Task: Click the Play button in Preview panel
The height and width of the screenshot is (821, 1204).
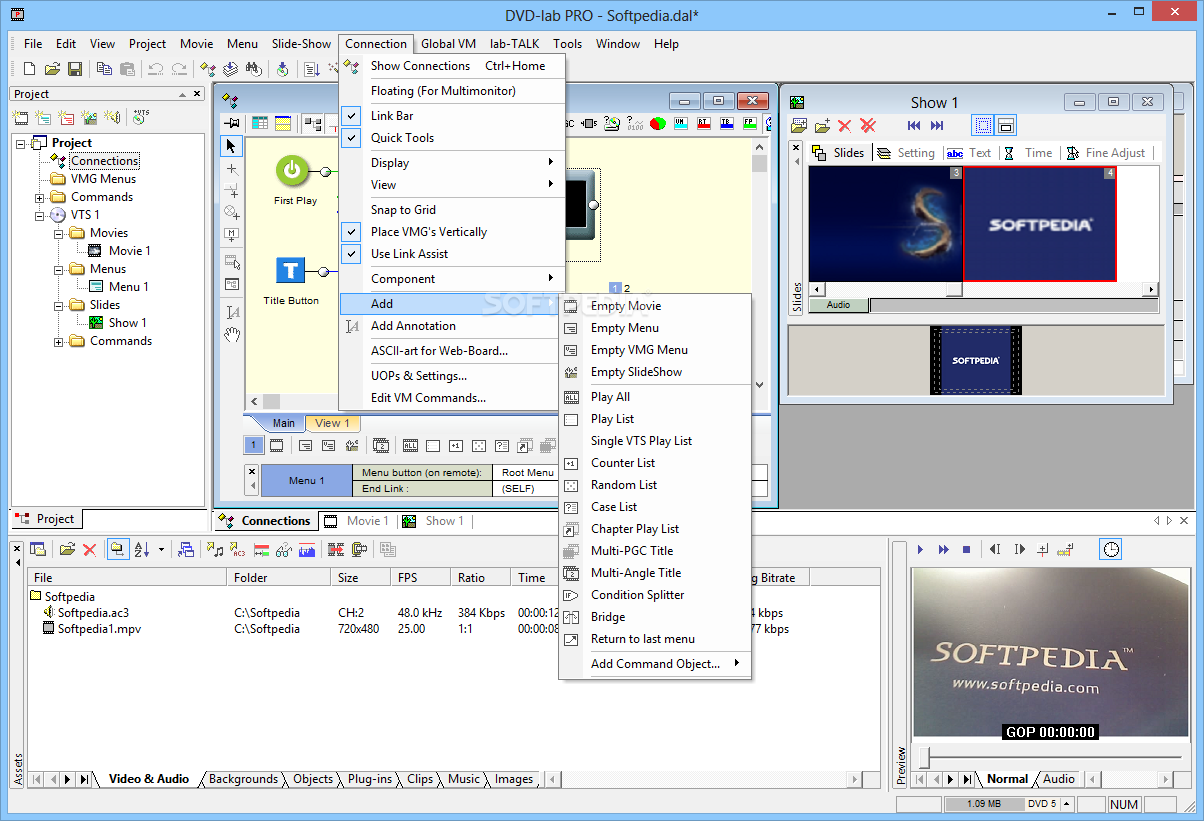Action: pos(921,549)
